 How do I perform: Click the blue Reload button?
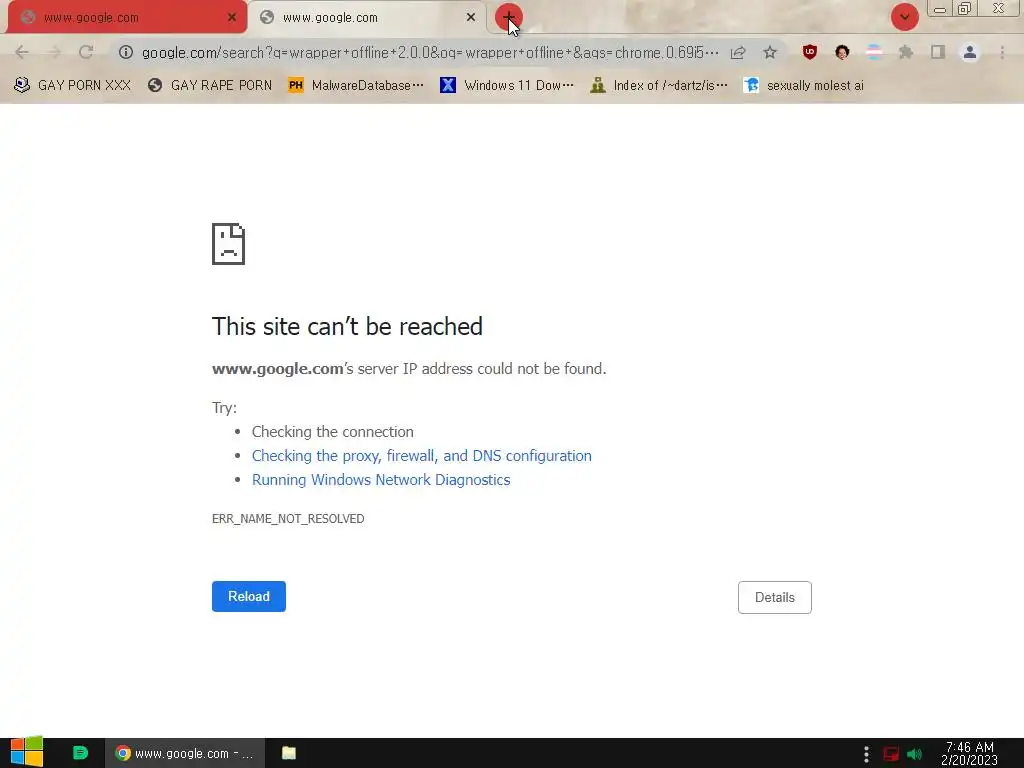[249, 596]
